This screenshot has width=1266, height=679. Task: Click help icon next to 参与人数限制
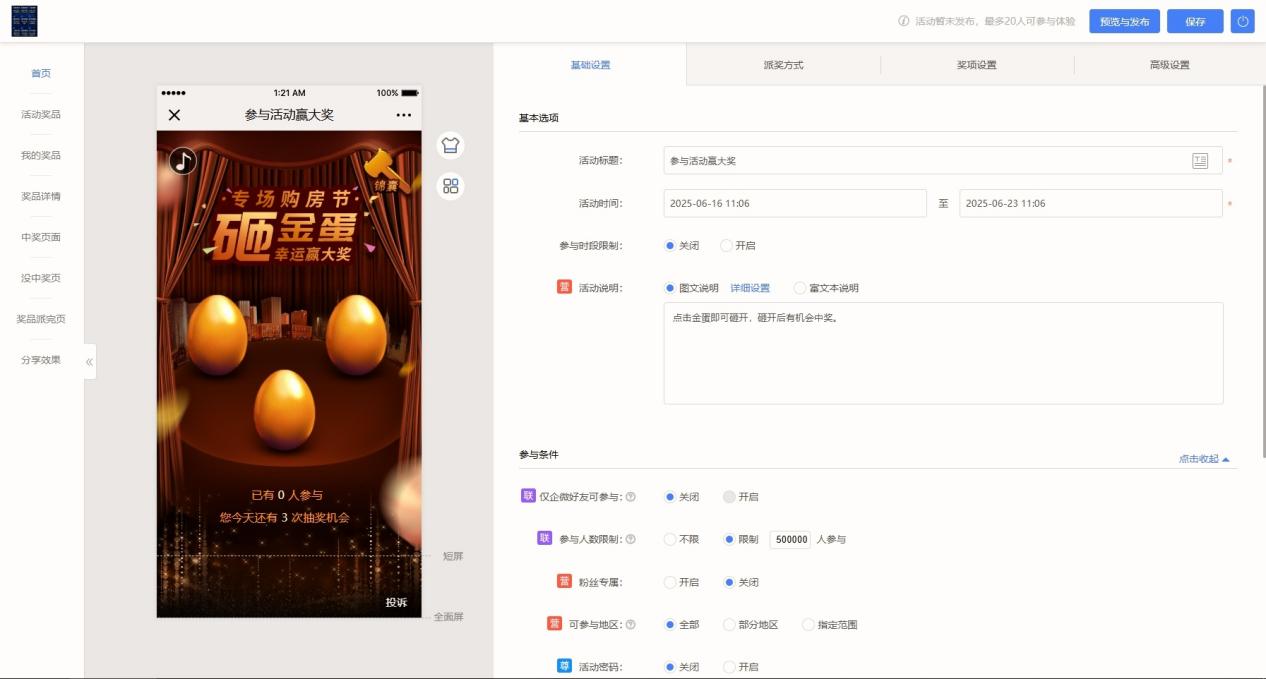coord(630,540)
